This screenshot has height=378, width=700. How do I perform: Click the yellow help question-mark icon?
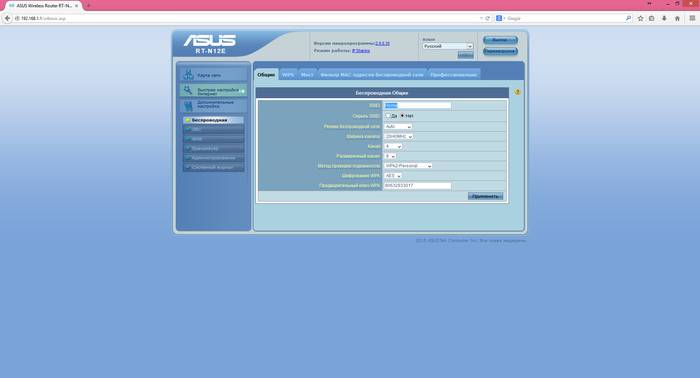pos(517,92)
